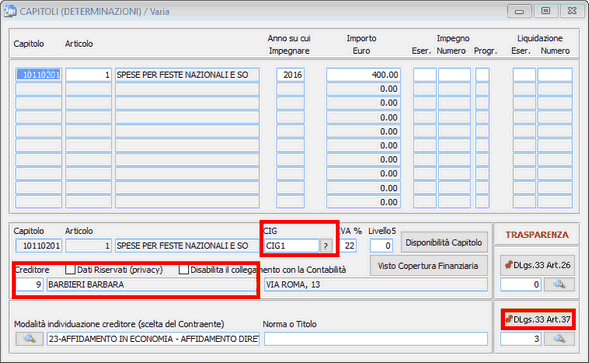
Task: Click lower description field SPESE PER FESTE NAZIONALI
Action: (x=187, y=246)
